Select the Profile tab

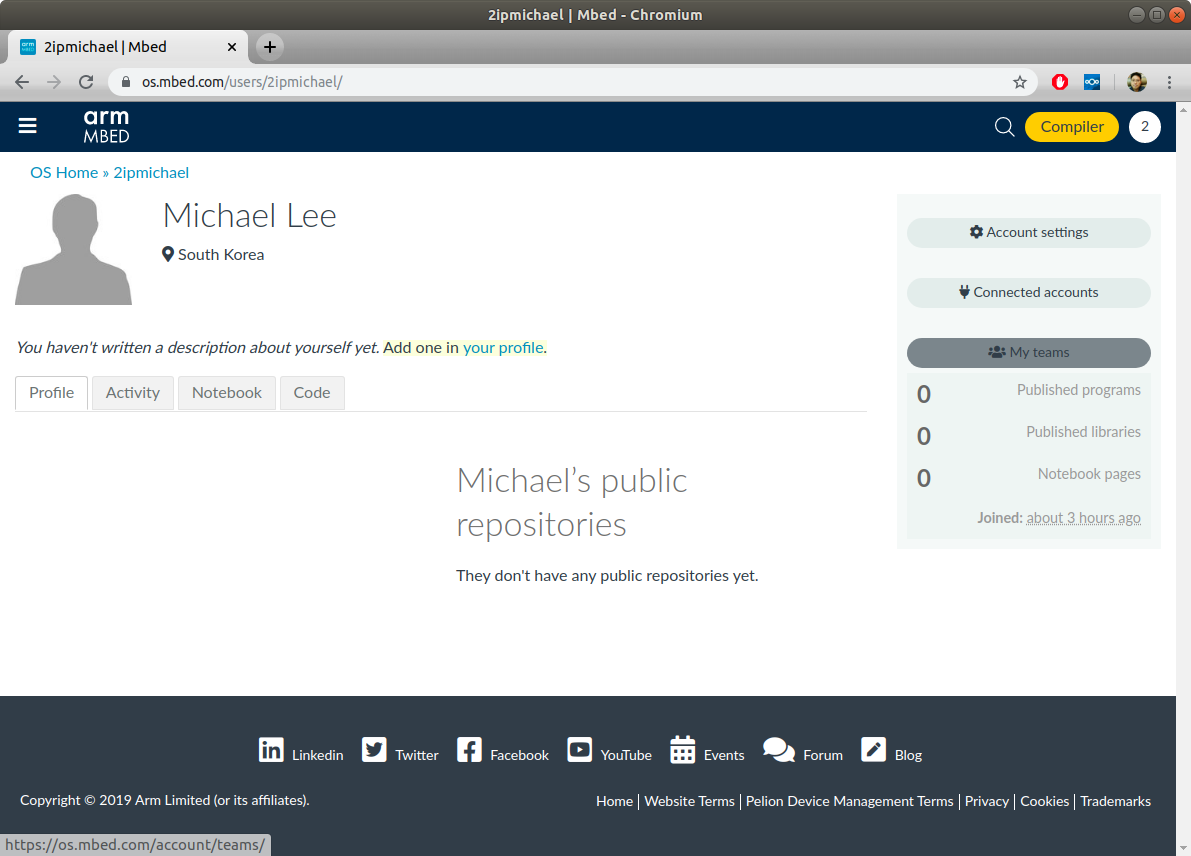pyautogui.click(x=52, y=393)
